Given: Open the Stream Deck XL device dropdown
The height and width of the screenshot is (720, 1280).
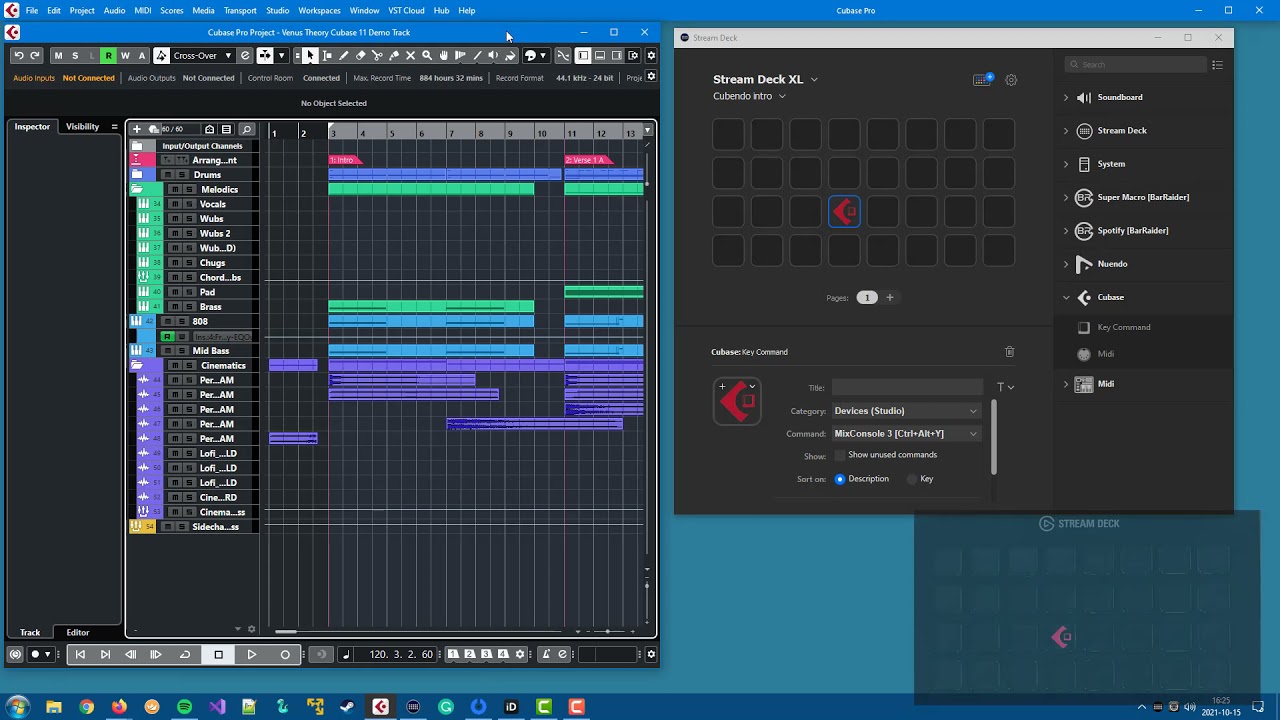Looking at the screenshot, I should click(x=765, y=79).
